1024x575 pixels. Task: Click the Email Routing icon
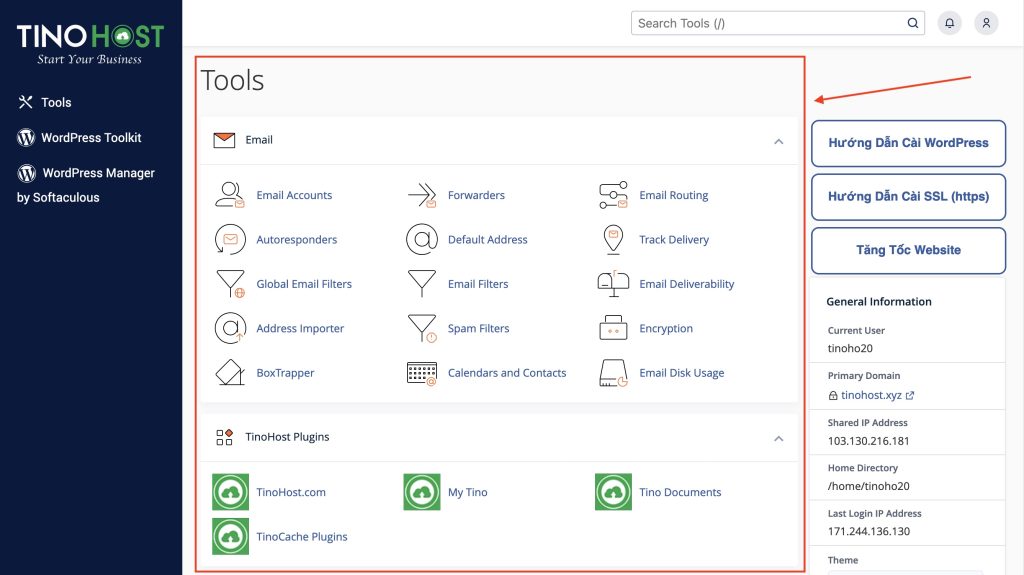[x=613, y=195]
